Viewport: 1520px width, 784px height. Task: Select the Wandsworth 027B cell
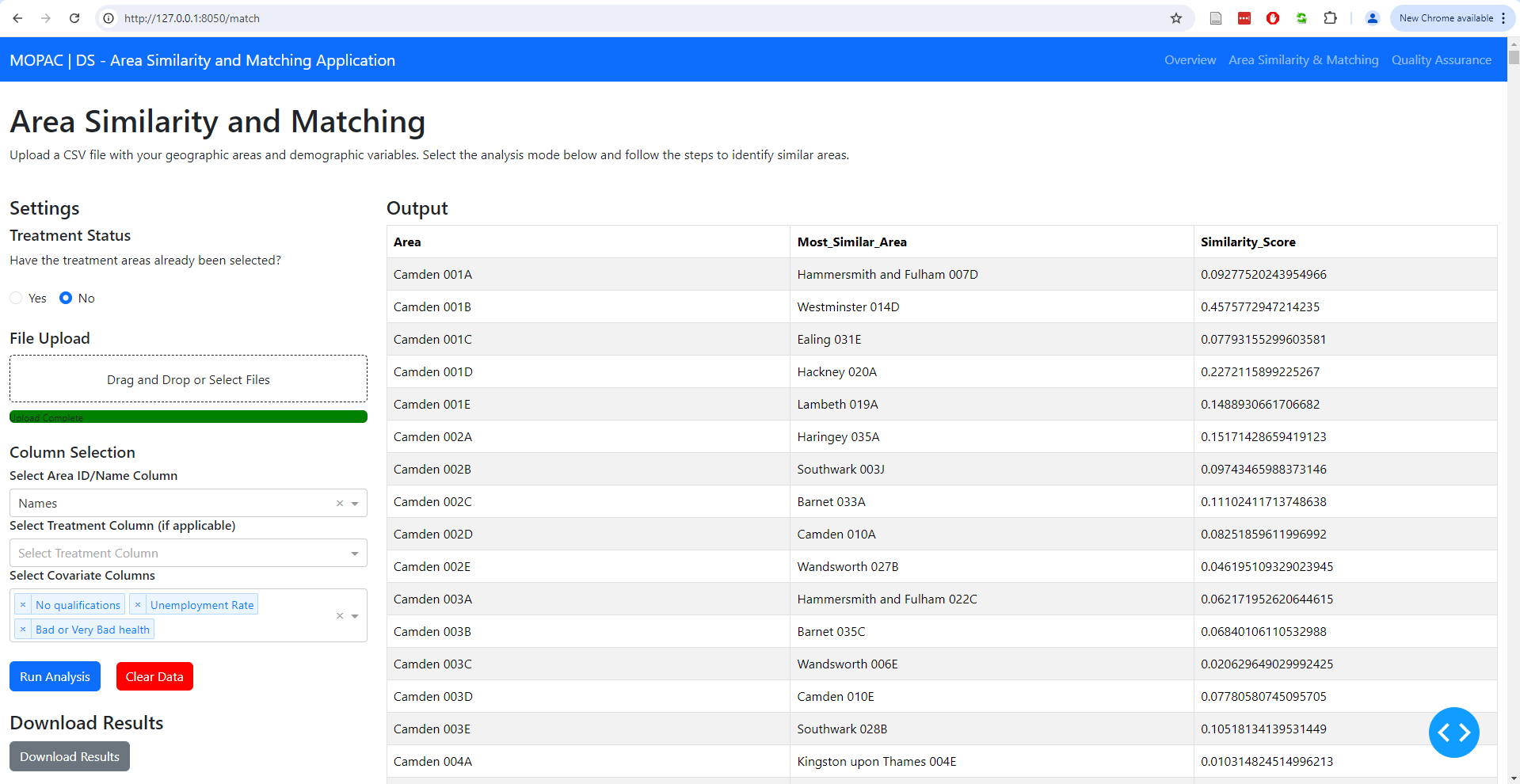[992, 567]
